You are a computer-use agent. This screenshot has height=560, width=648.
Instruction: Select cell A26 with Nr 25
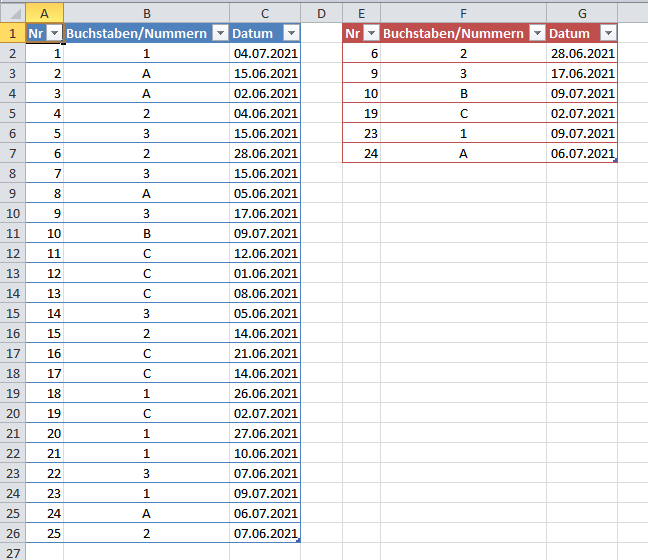tap(45, 533)
